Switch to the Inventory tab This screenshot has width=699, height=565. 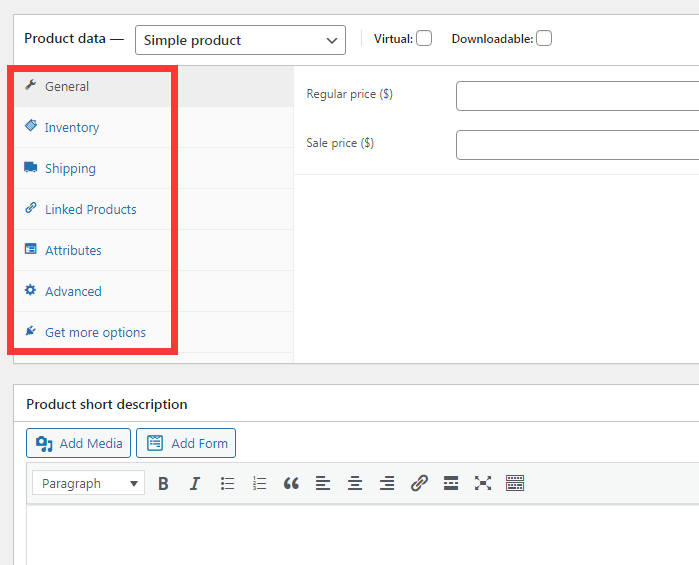pyautogui.click(x=154, y=127)
